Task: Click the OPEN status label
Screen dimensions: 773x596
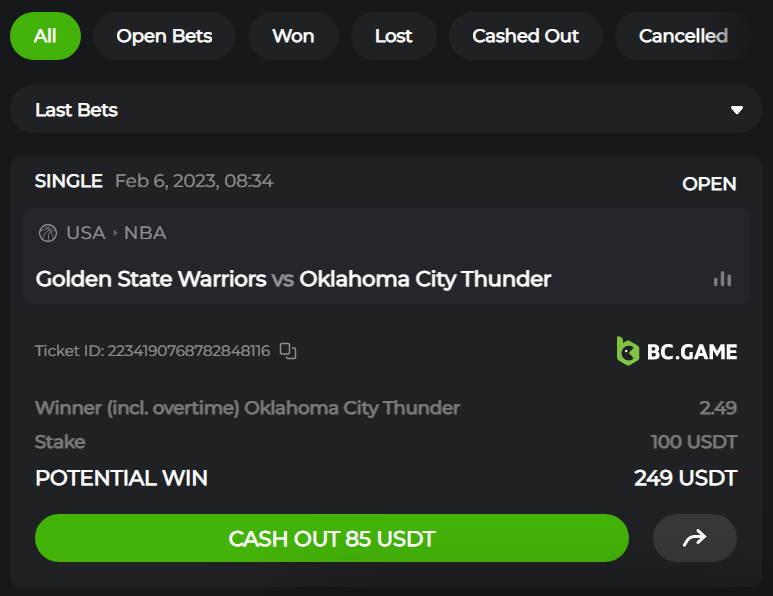Action: (709, 184)
